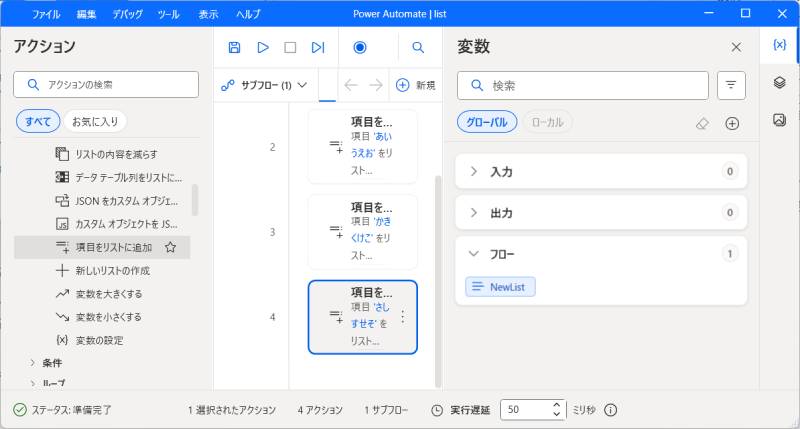
Task: Click the redo right arrow icon
Action: tap(376, 85)
